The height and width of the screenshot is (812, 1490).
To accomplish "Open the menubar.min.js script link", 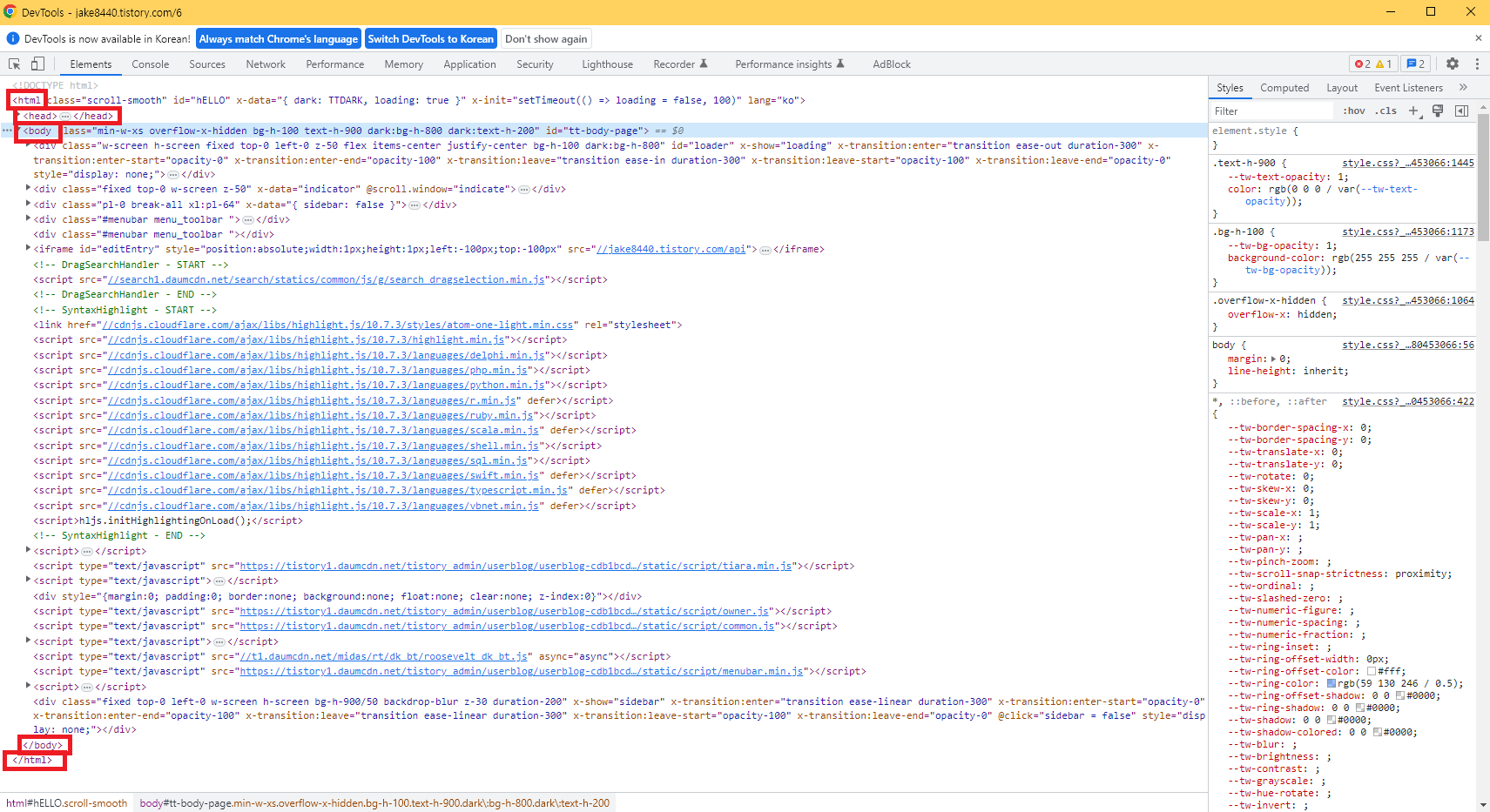I will 522,671.
